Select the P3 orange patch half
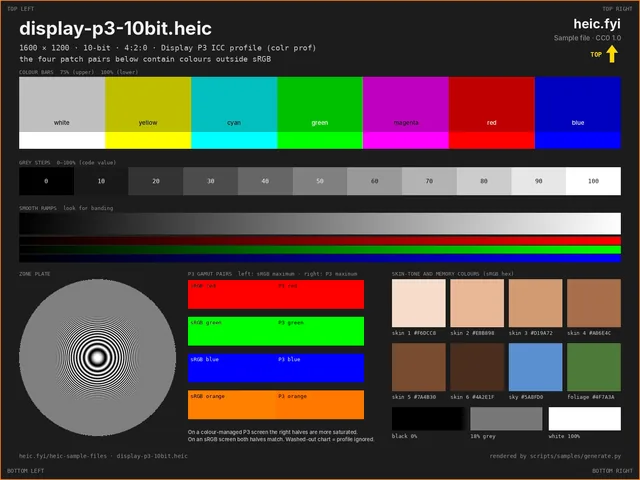The height and width of the screenshot is (480, 640). 320,404
